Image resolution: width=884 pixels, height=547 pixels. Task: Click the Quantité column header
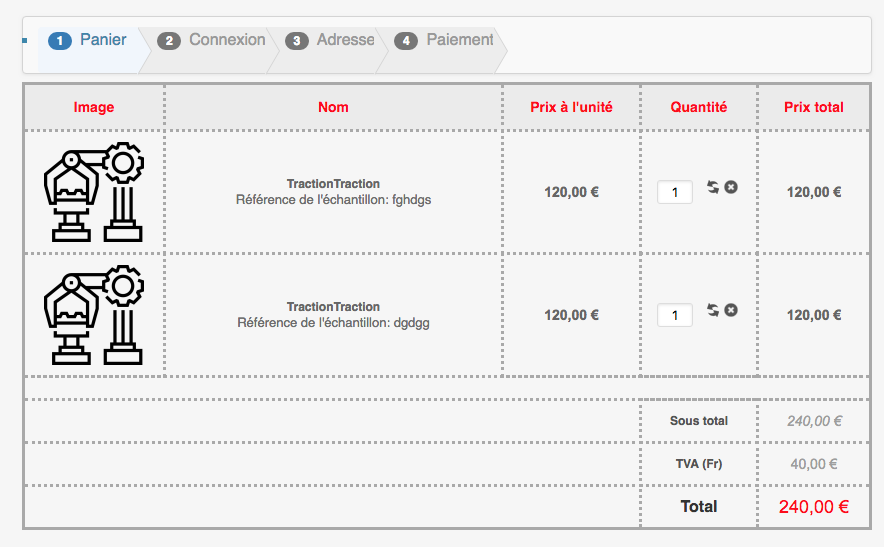(699, 107)
